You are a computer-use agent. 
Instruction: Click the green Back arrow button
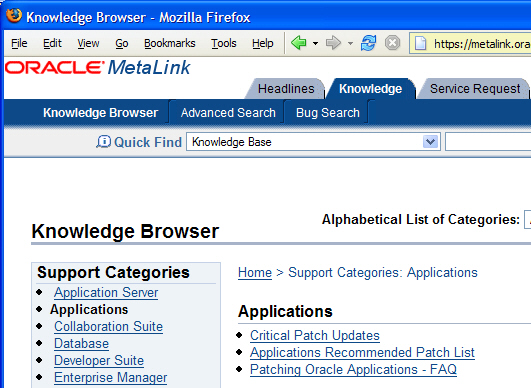[x=299, y=43]
